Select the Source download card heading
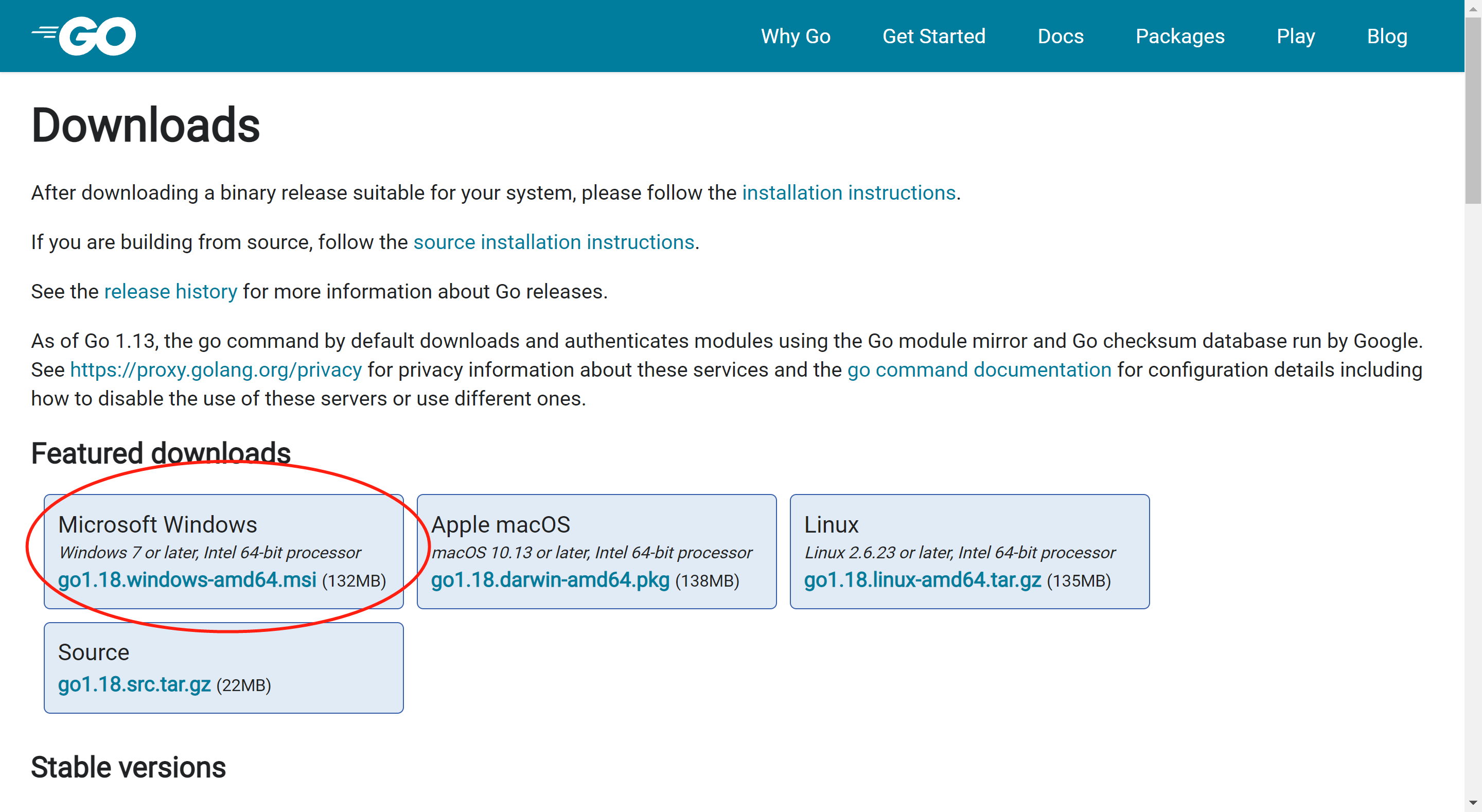The image size is (1482, 812). 94,652
